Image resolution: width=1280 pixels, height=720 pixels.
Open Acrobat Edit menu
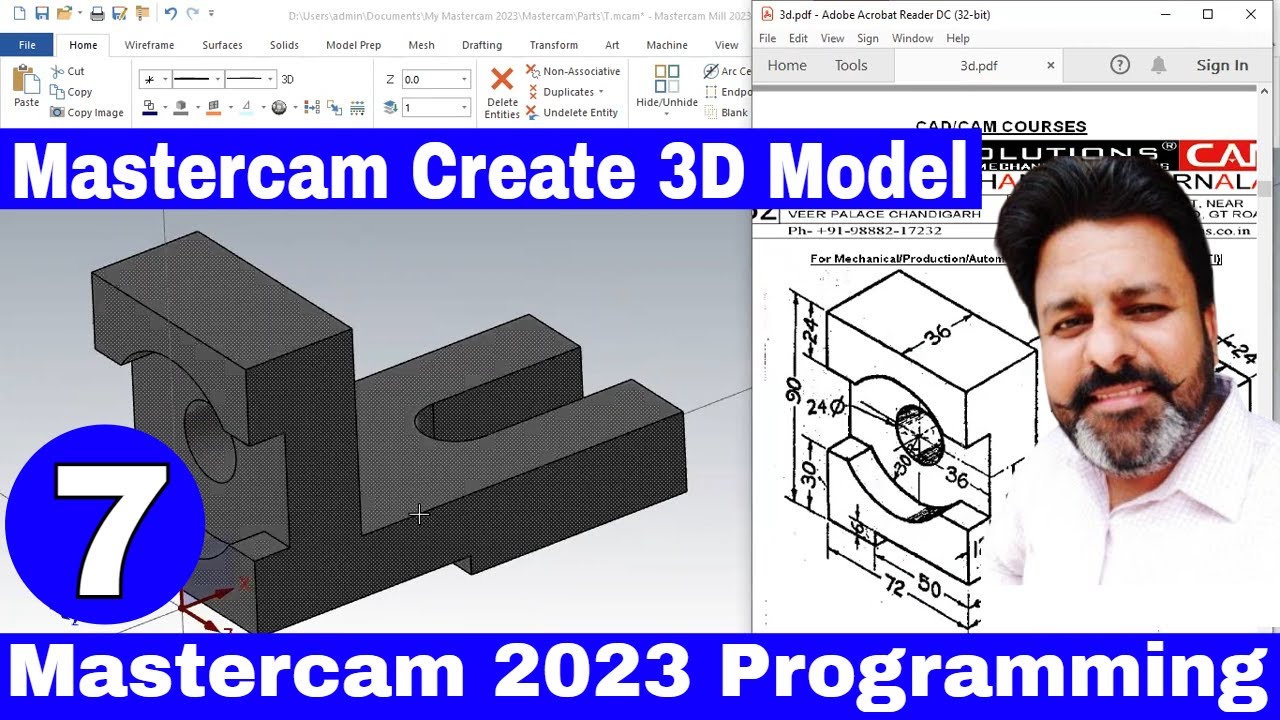coord(798,38)
